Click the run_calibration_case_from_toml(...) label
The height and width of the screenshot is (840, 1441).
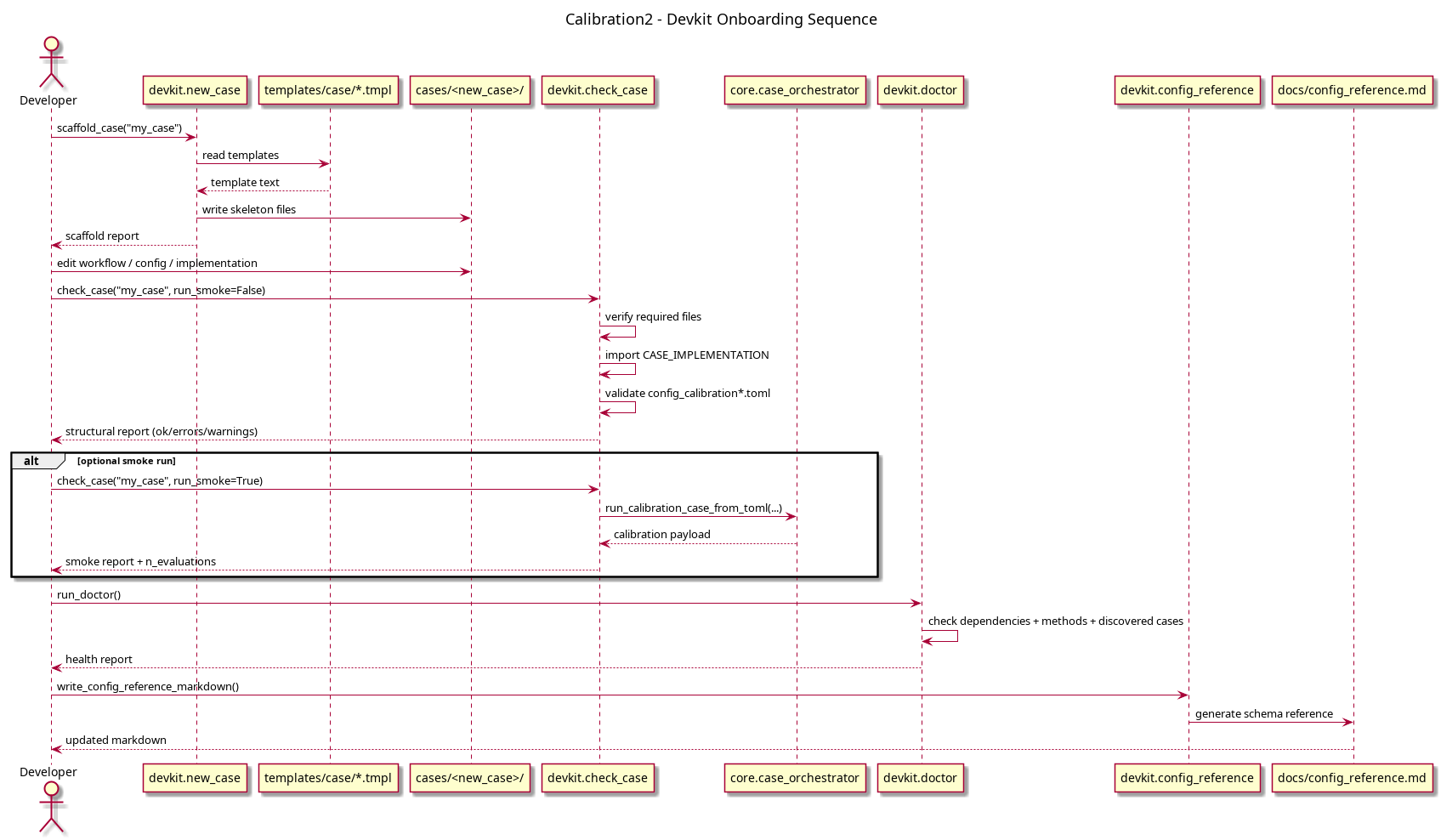pos(694,508)
